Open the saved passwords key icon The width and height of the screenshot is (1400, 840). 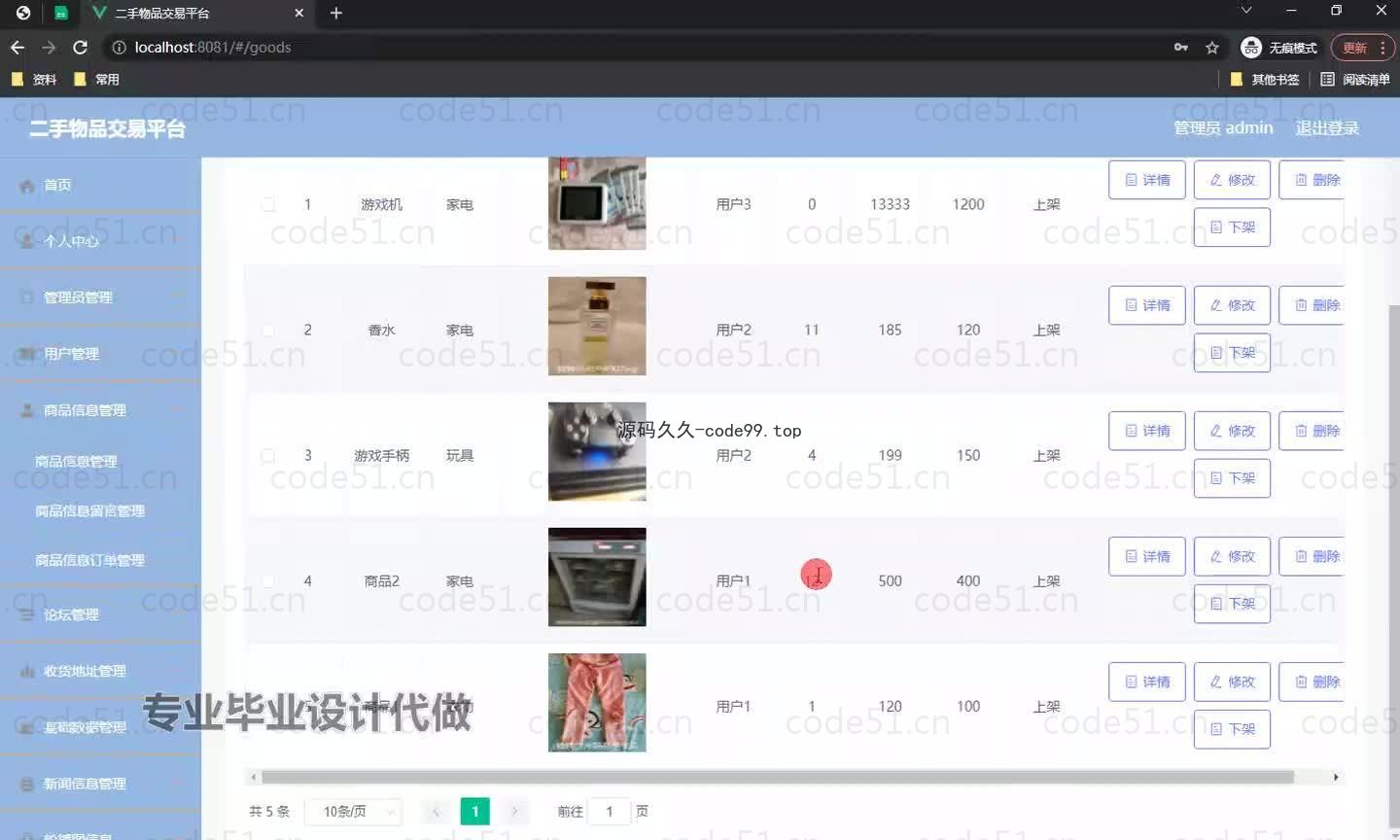pyautogui.click(x=1181, y=47)
